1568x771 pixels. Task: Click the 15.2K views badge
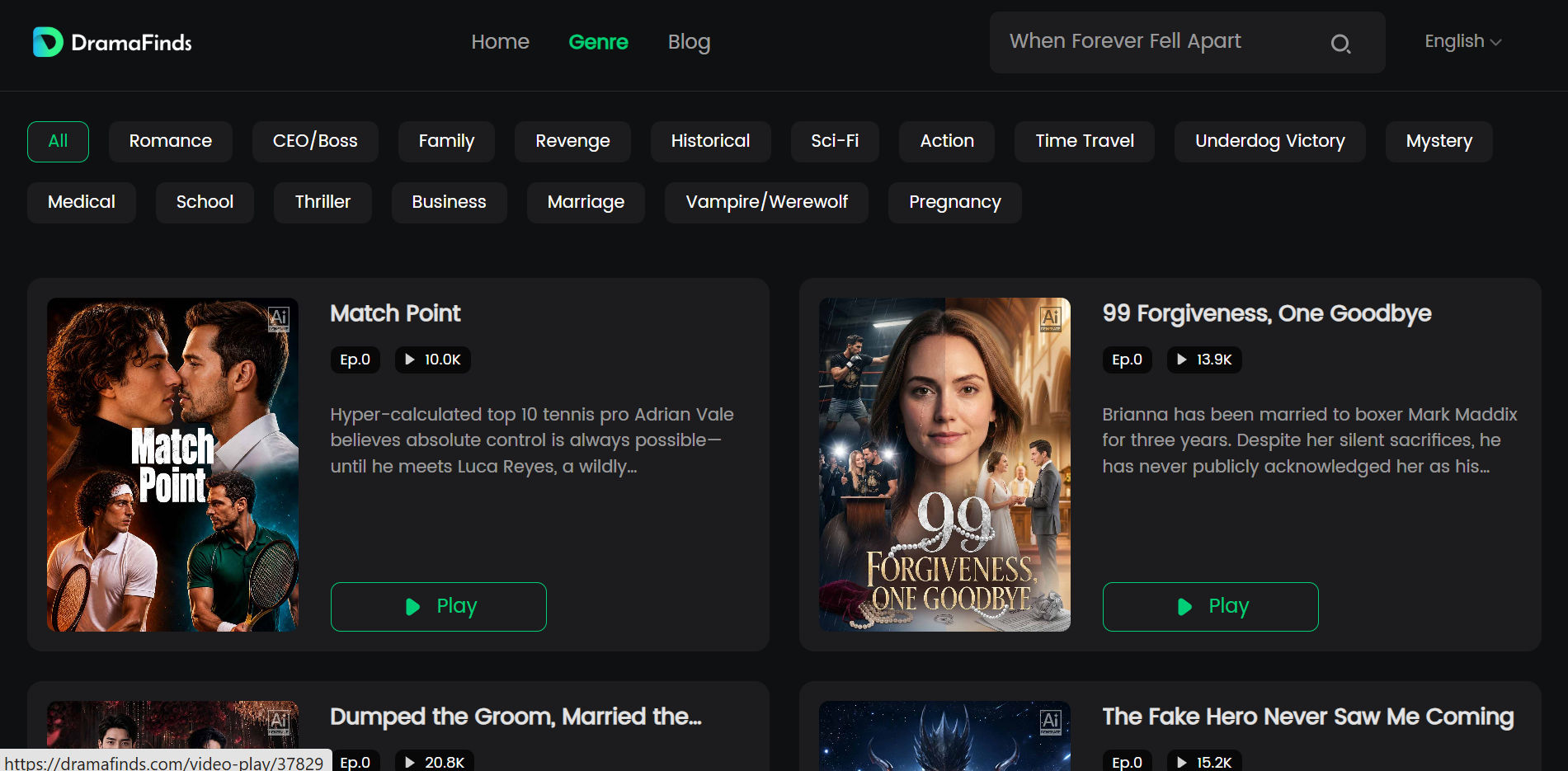click(1204, 762)
